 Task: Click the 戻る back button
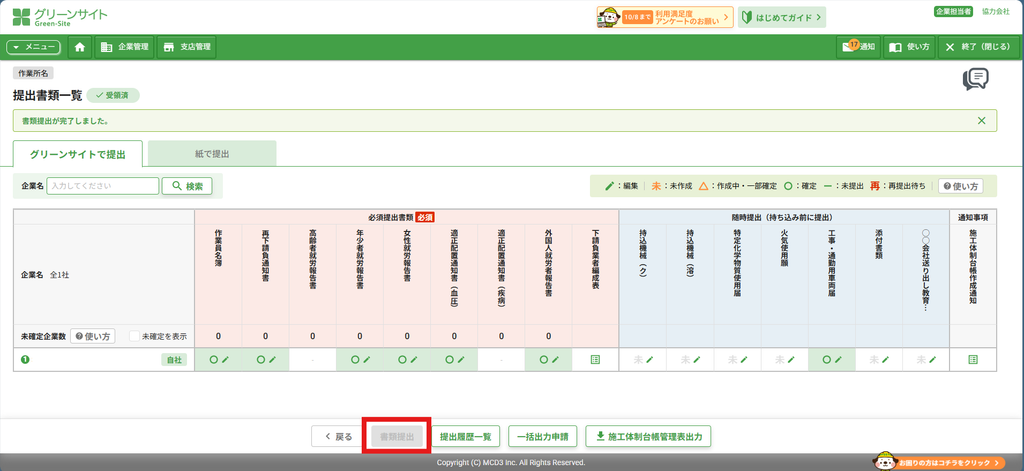(x=338, y=437)
